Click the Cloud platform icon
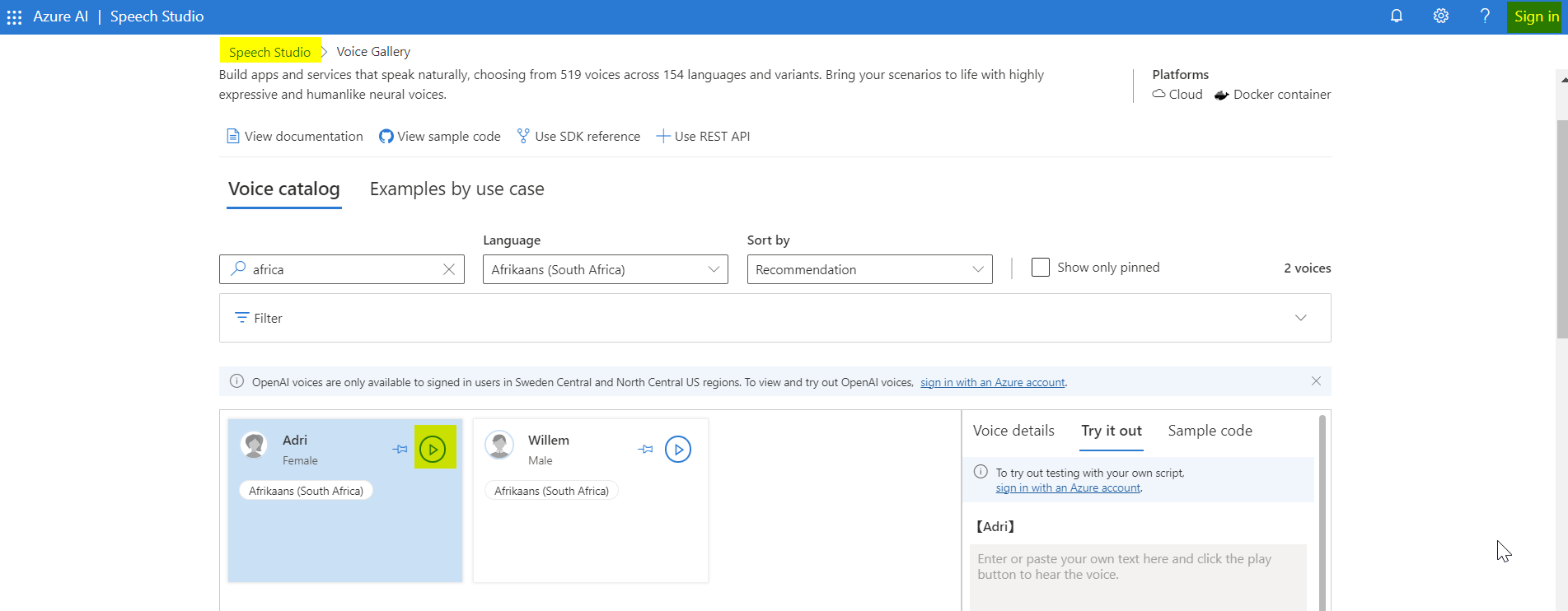 point(1158,94)
